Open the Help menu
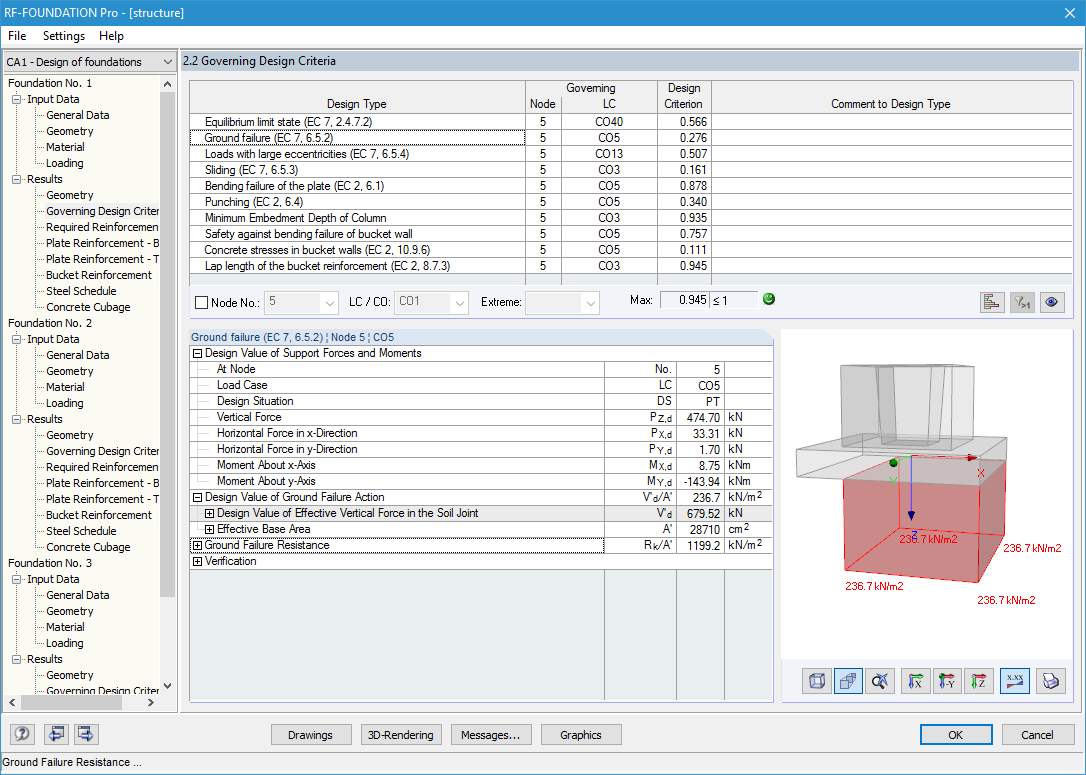 [x=111, y=36]
